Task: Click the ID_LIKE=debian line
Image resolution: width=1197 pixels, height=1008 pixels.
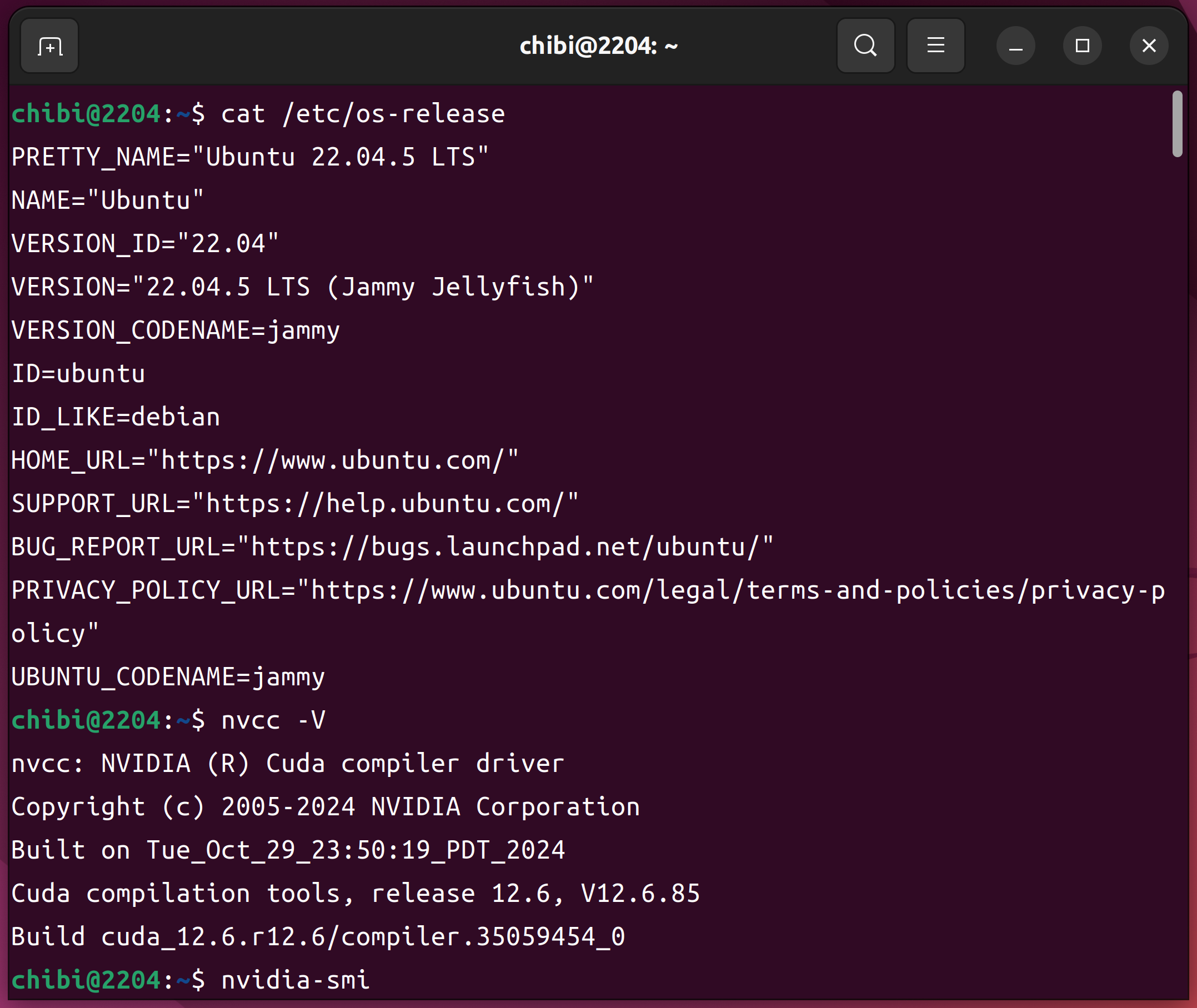Action: pos(116,418)
